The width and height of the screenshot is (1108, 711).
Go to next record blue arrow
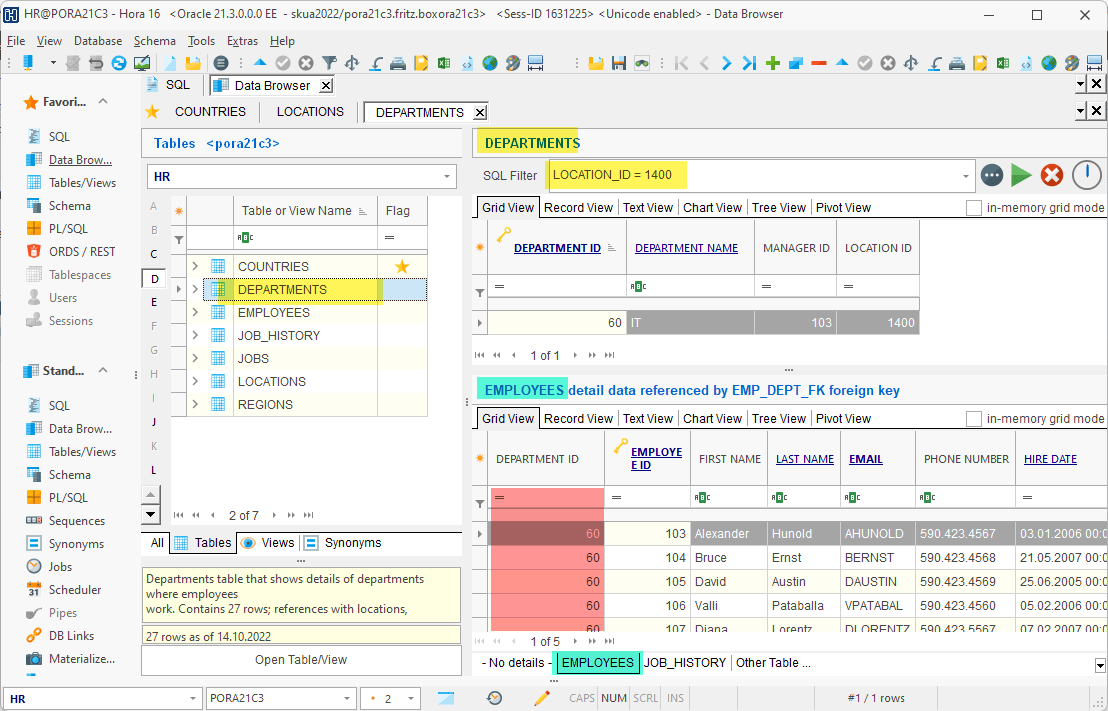[726, 63]
